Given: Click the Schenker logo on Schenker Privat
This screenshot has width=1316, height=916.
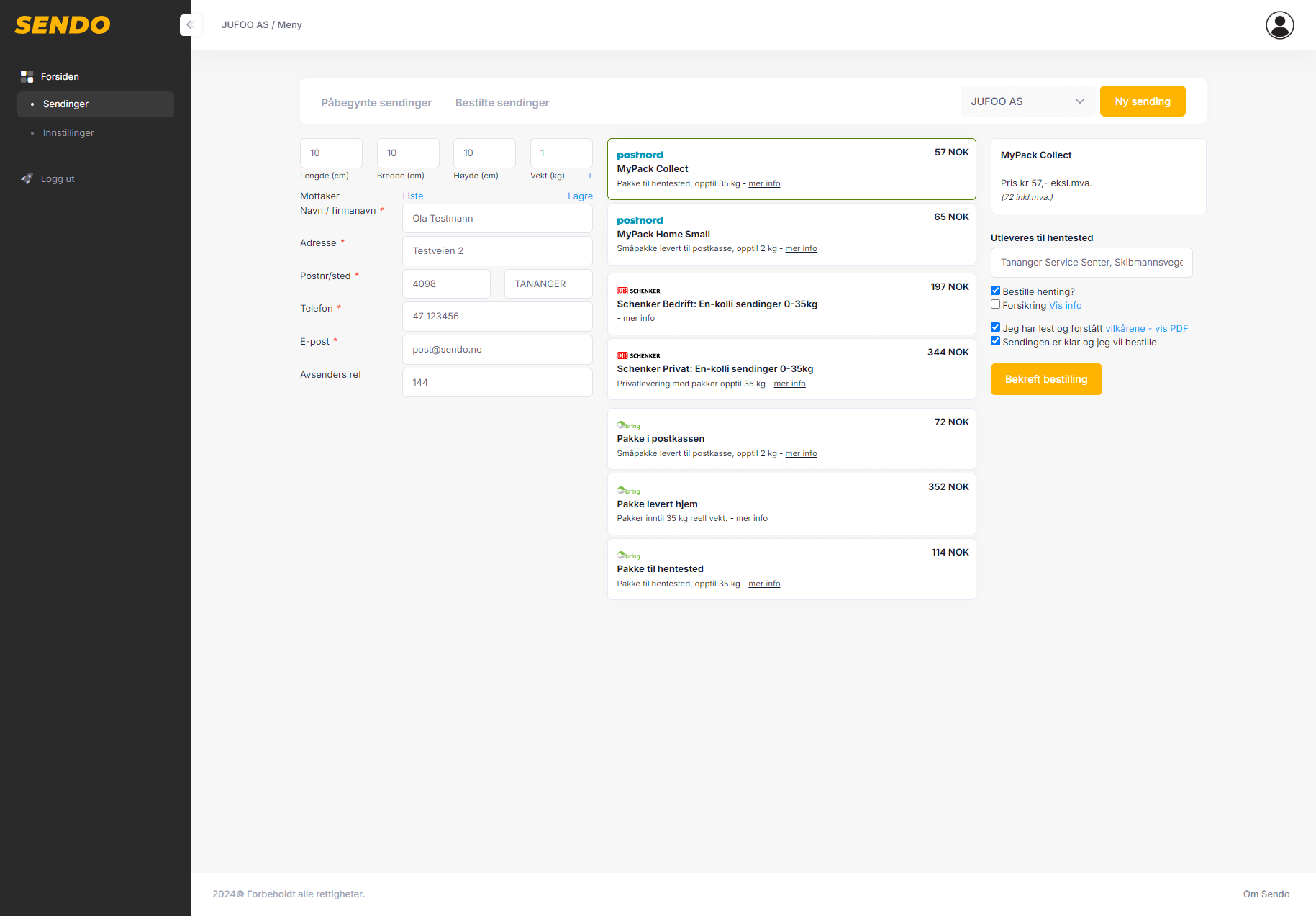Looking at the screenshot, I should 638,355.
